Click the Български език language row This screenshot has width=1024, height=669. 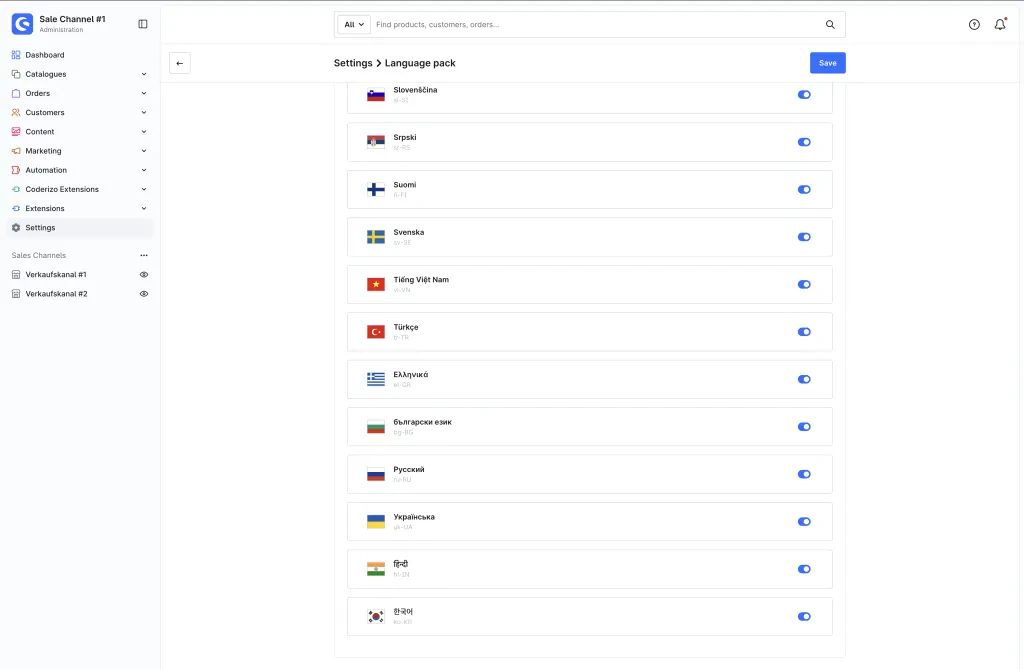[x=590, y=427]
